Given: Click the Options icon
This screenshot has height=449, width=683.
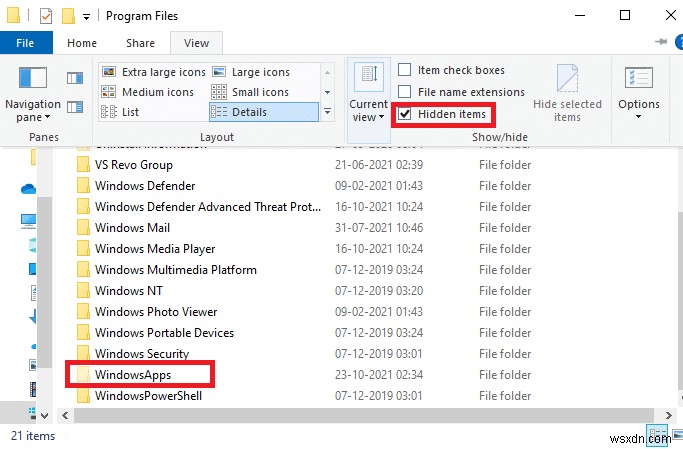Looking at the screenshot, I should (x=639, y=78).
